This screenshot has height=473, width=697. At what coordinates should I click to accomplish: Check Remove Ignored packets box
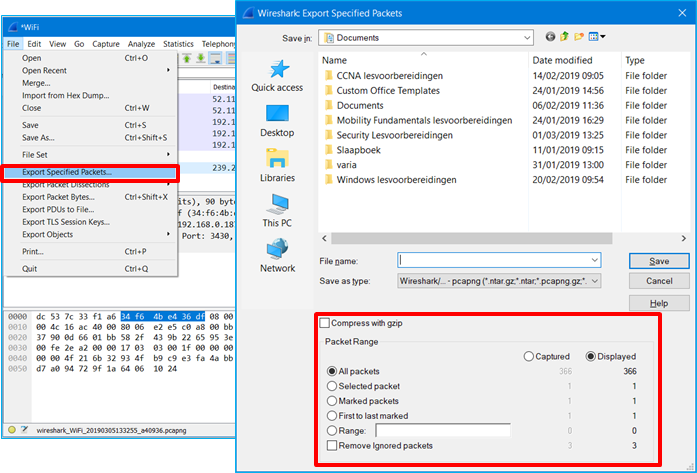(x=332, y=445)
